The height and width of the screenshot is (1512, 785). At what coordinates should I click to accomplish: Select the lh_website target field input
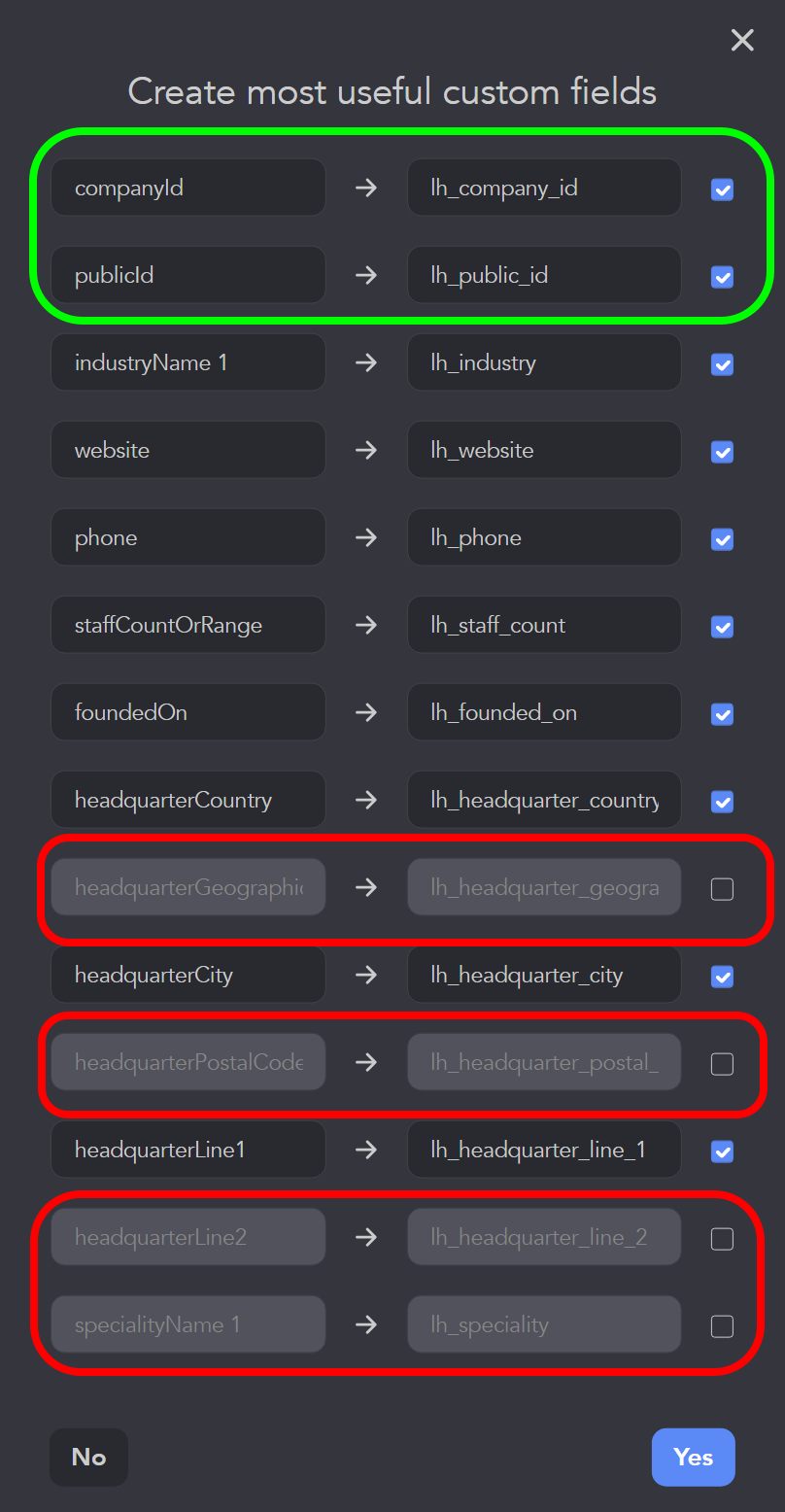click(544, 450)
